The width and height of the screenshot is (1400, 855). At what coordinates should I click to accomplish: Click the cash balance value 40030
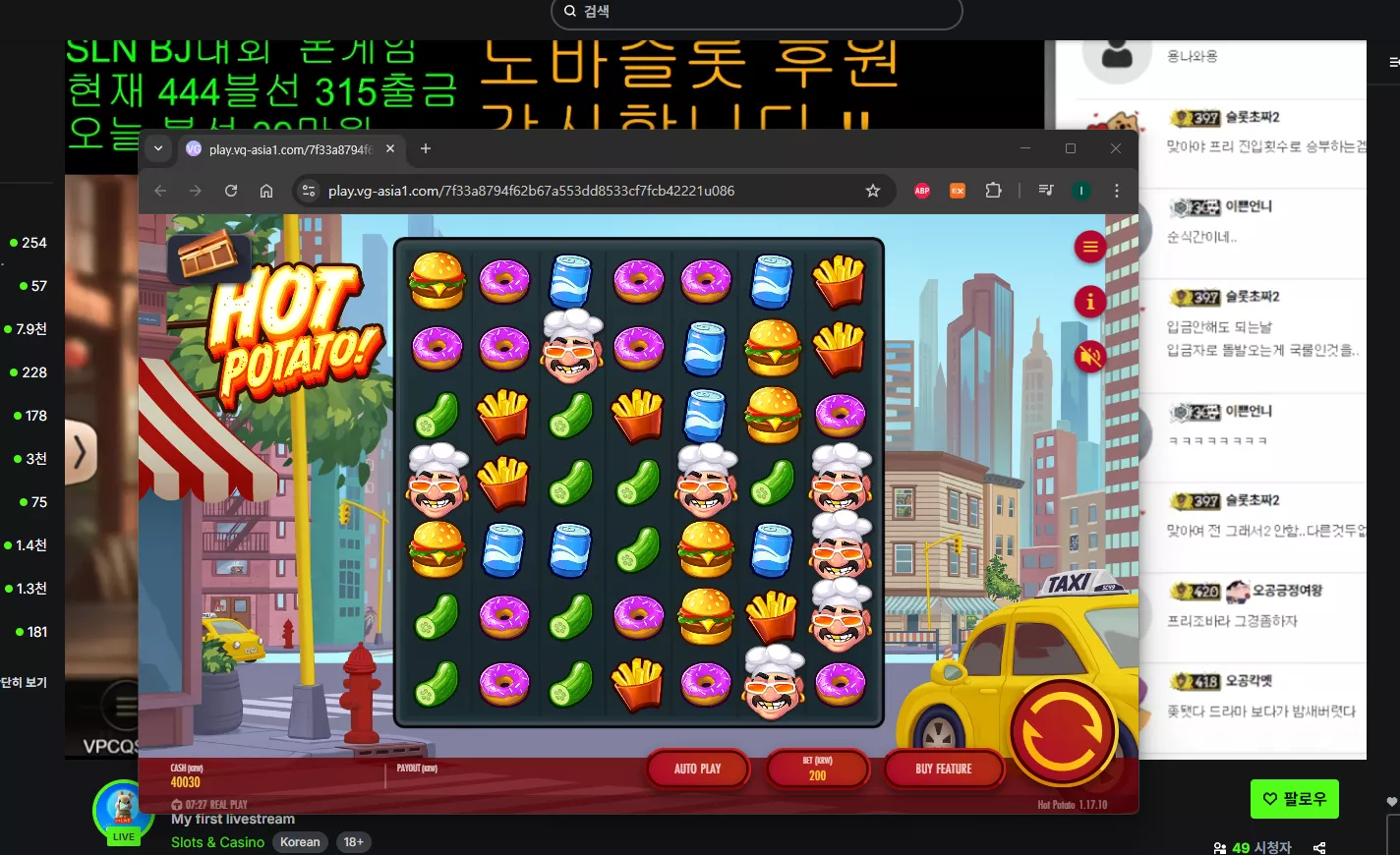[186, 782]
